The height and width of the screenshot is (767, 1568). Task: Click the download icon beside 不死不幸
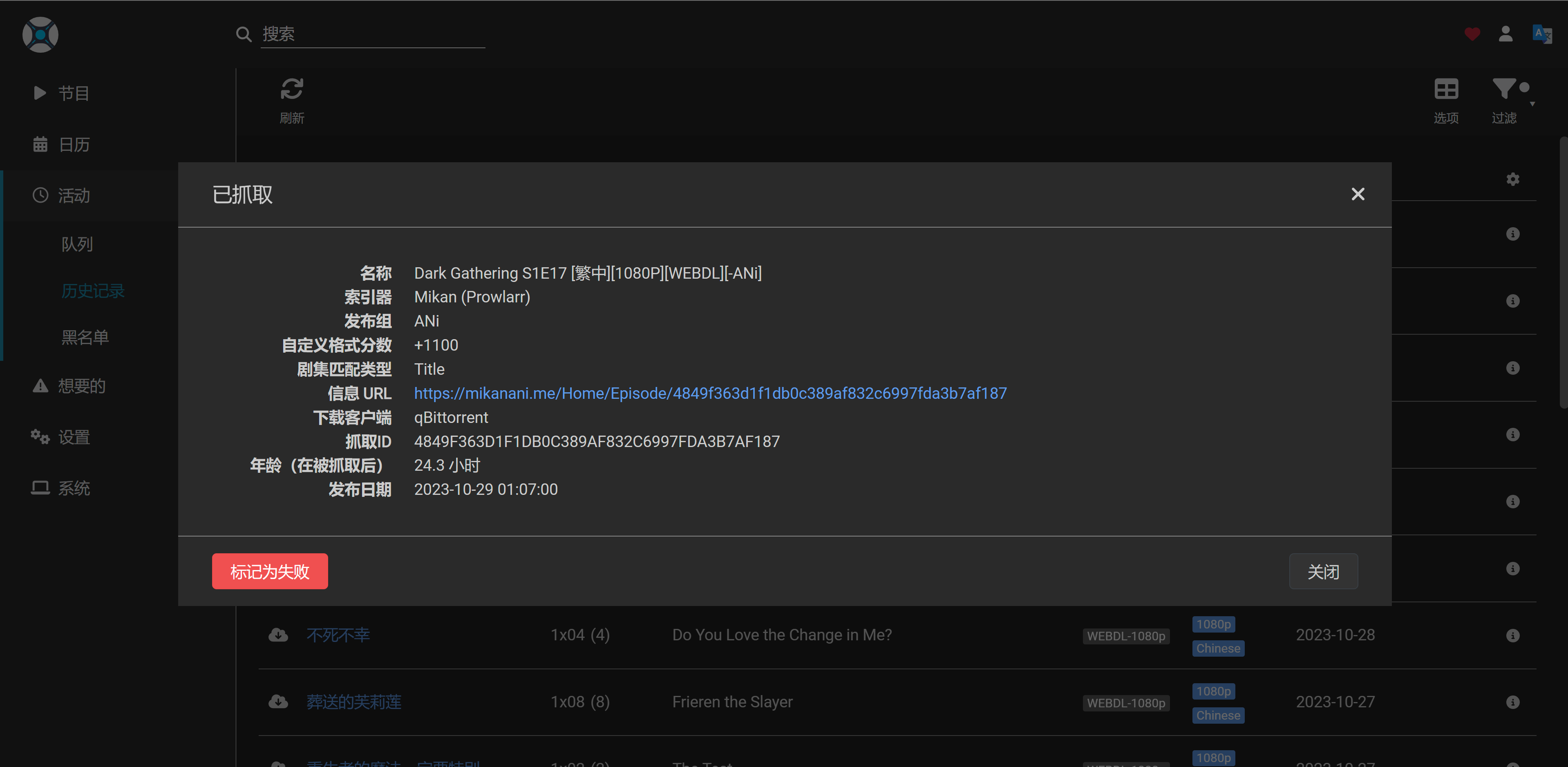[278, 634]
